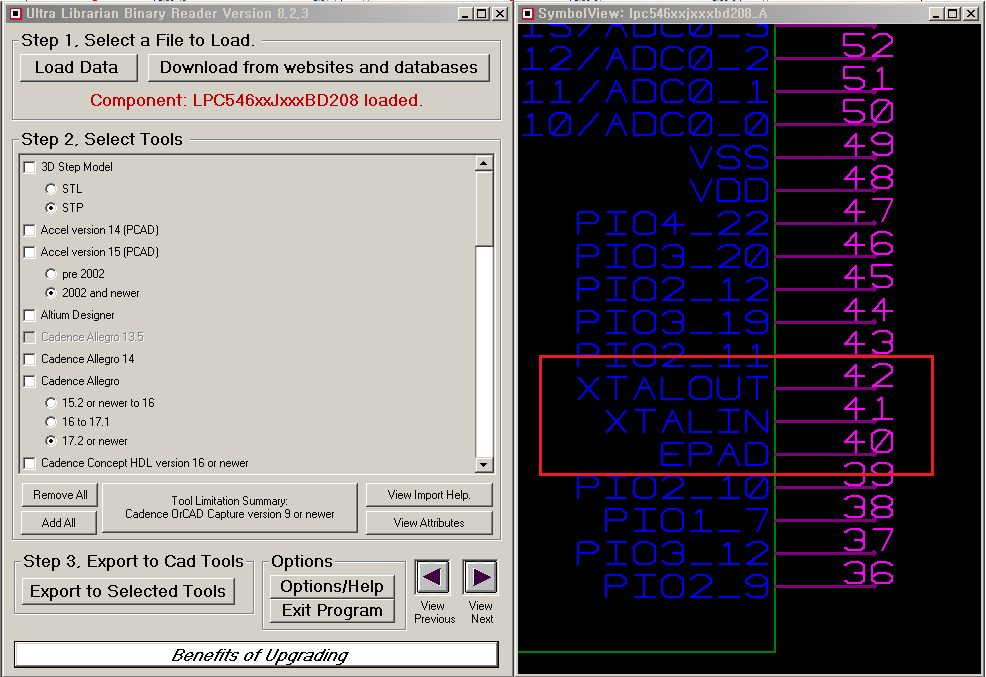Click the PIO2_10 pin label
Viewport: 986px width, 677px height.
(673, 488)
